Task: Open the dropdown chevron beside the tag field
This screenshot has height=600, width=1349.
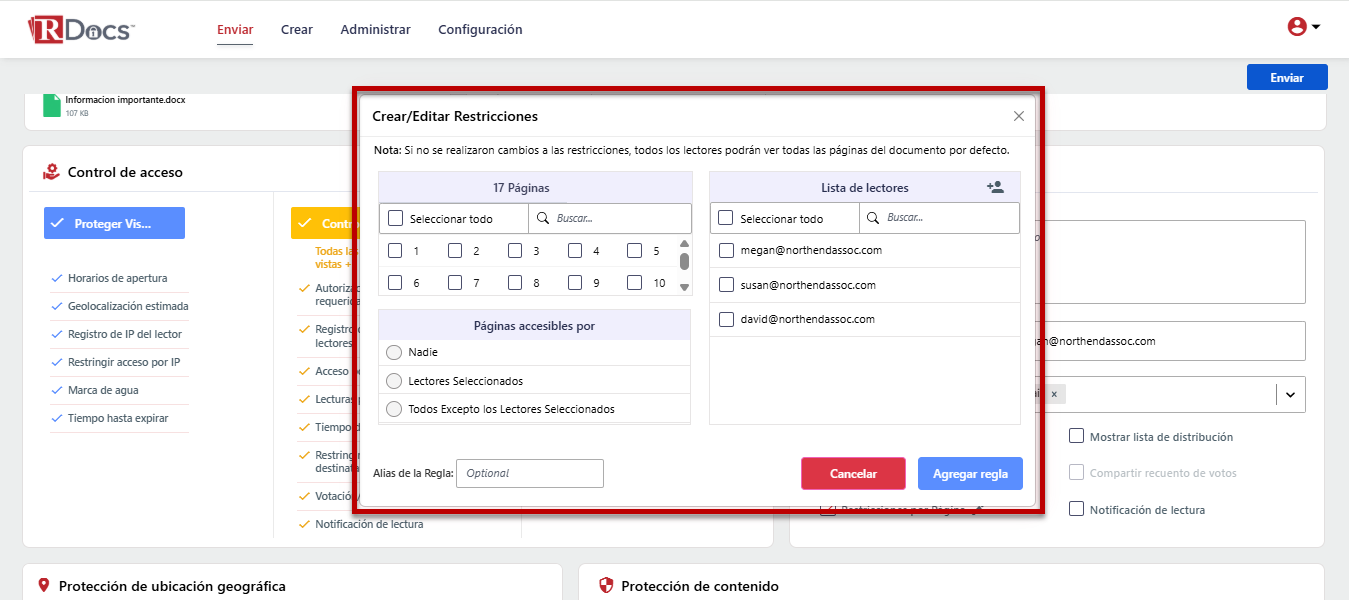Action: pyautogui.click(x=1290, y=395)
